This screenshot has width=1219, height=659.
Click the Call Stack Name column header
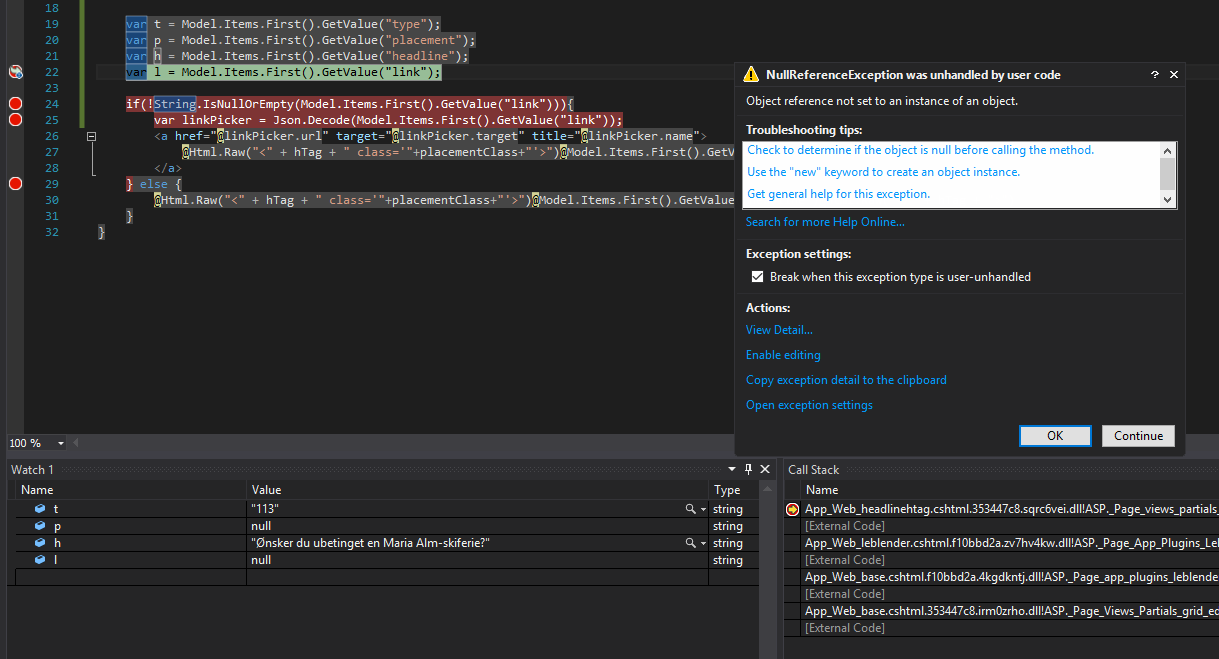click(822, 490)
